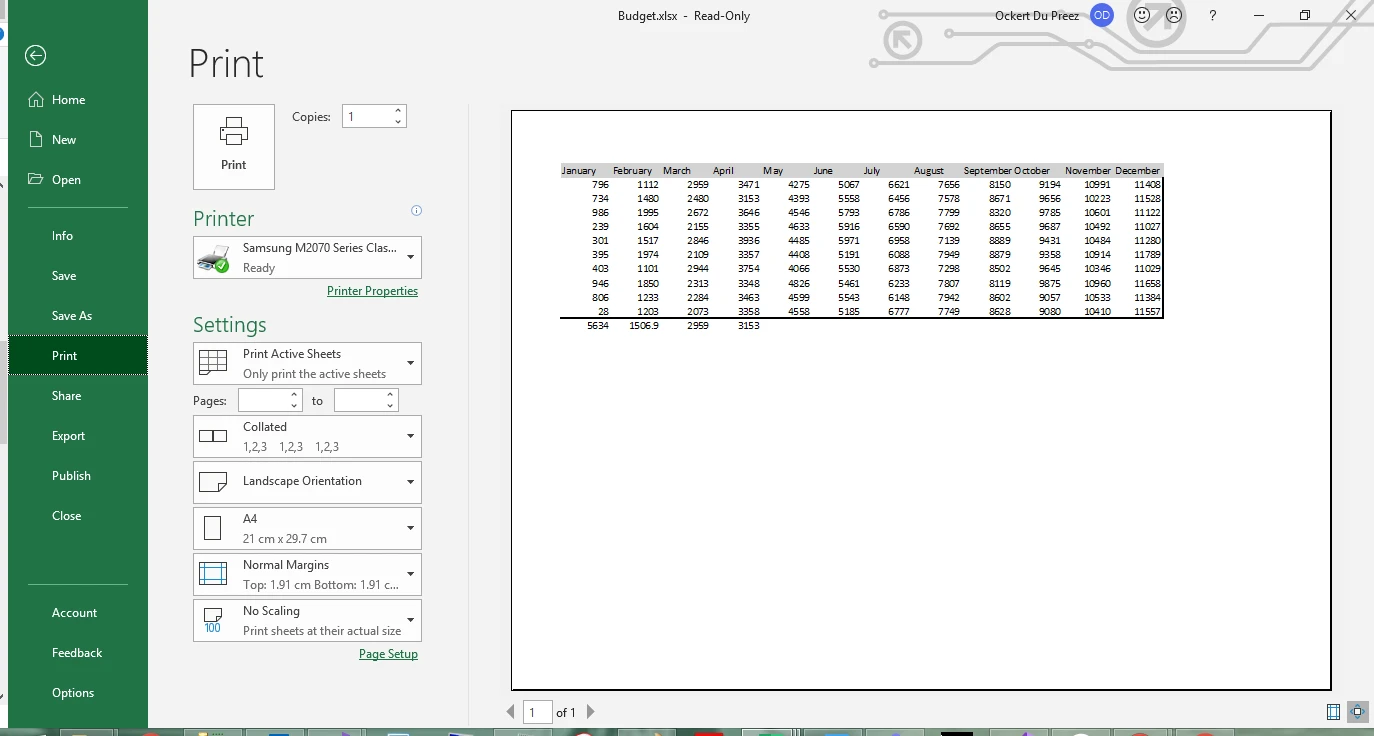This screenshot has width=1374, height=736.
Task: Click the OD user account avatar
Action: [1102, 16]
